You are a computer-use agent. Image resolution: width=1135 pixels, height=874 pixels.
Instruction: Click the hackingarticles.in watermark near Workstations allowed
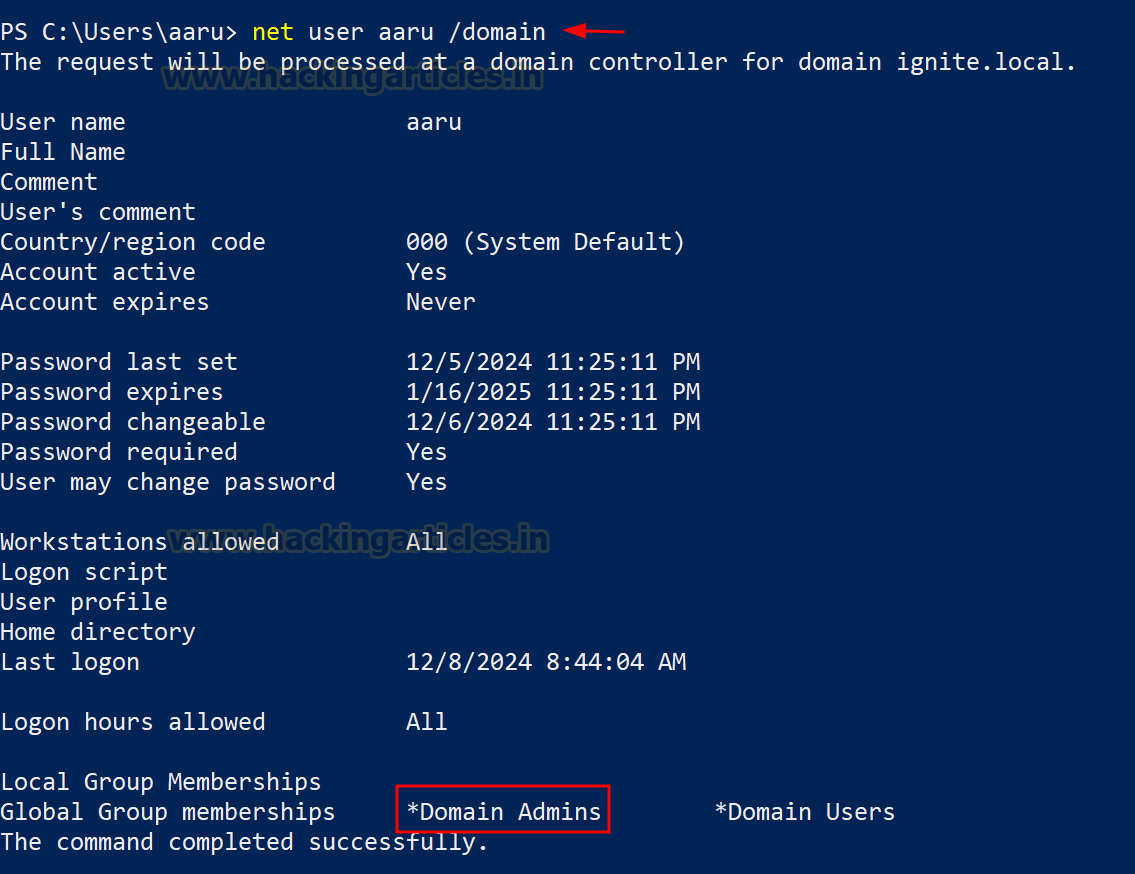point(359,540)
